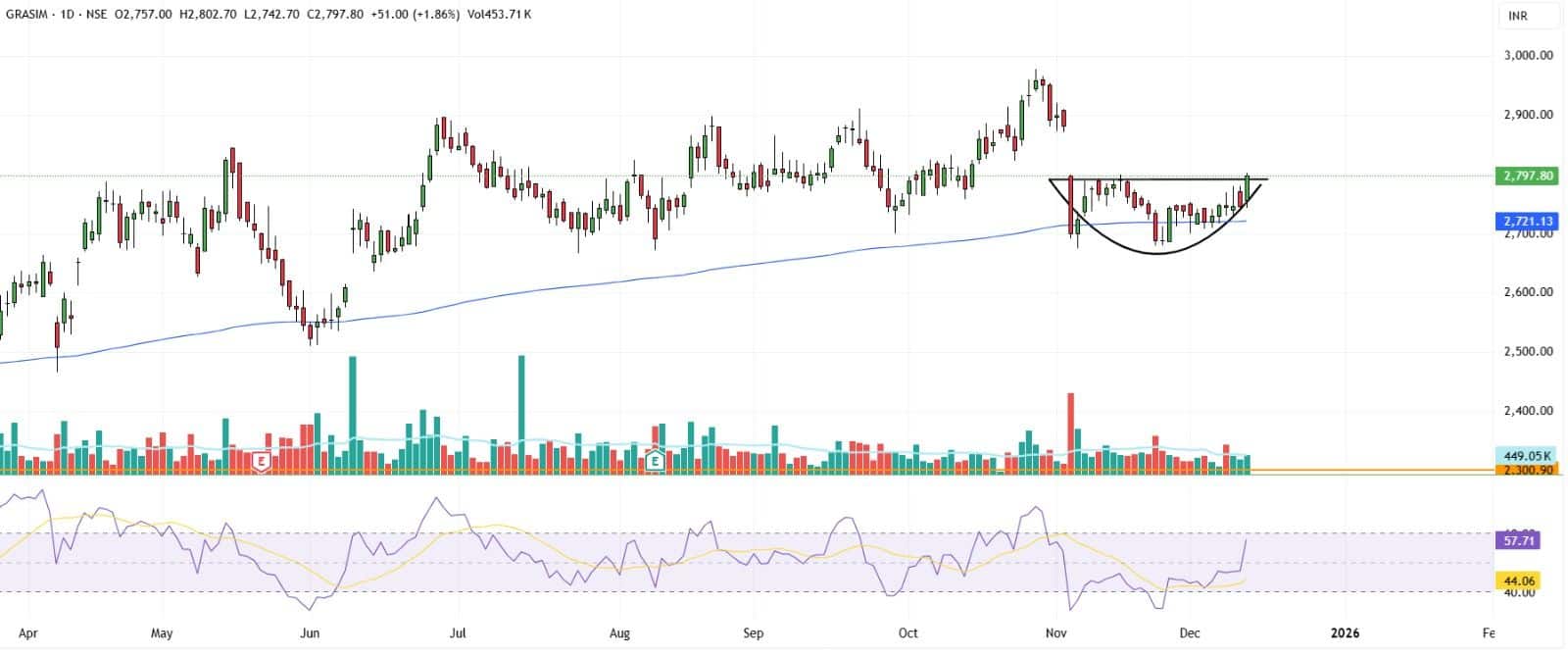Click the 2,500.00 price axis label
This screenshot has width=1568, height=656.
(x=1528, y=351)
